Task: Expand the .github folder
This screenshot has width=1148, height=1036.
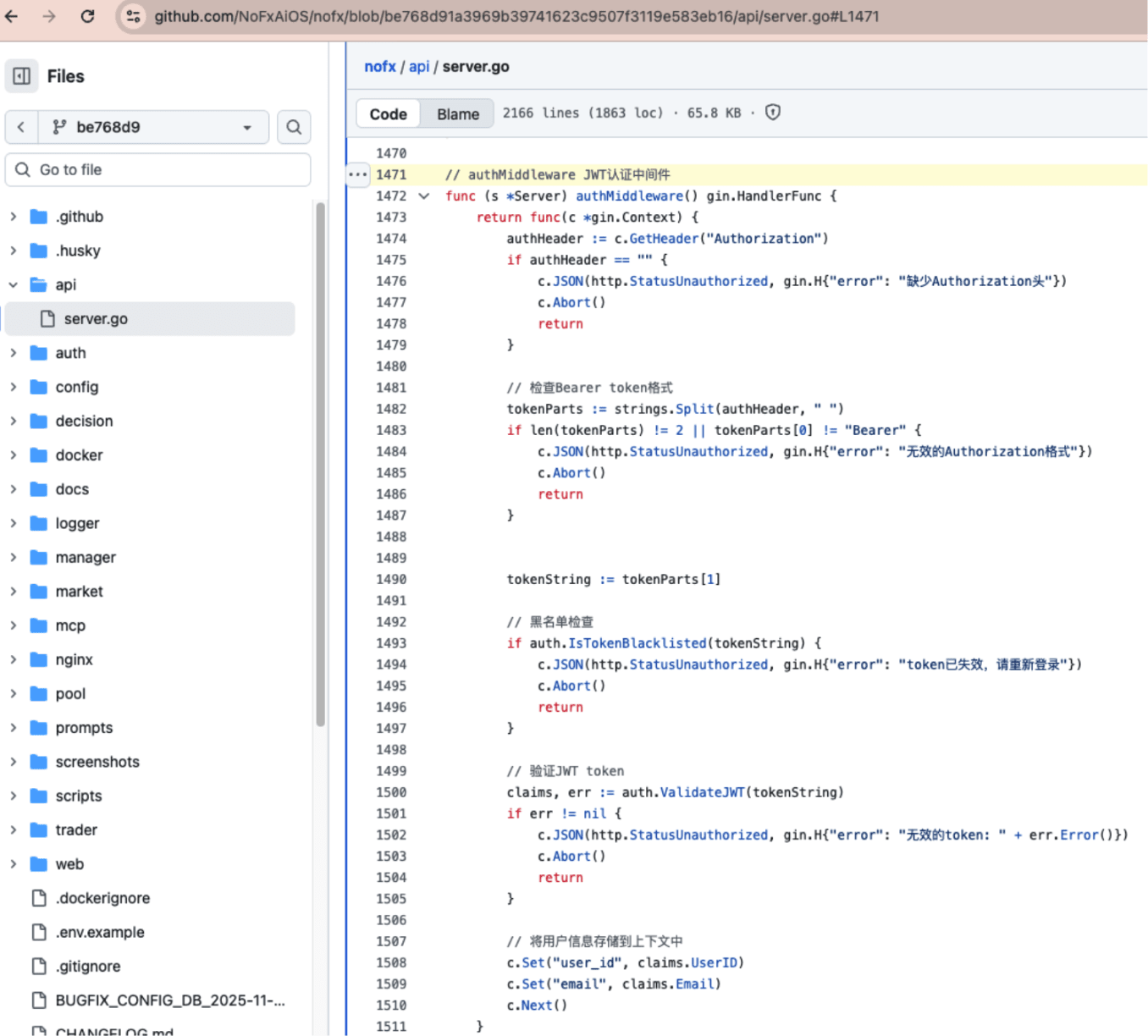Action: 14,217
